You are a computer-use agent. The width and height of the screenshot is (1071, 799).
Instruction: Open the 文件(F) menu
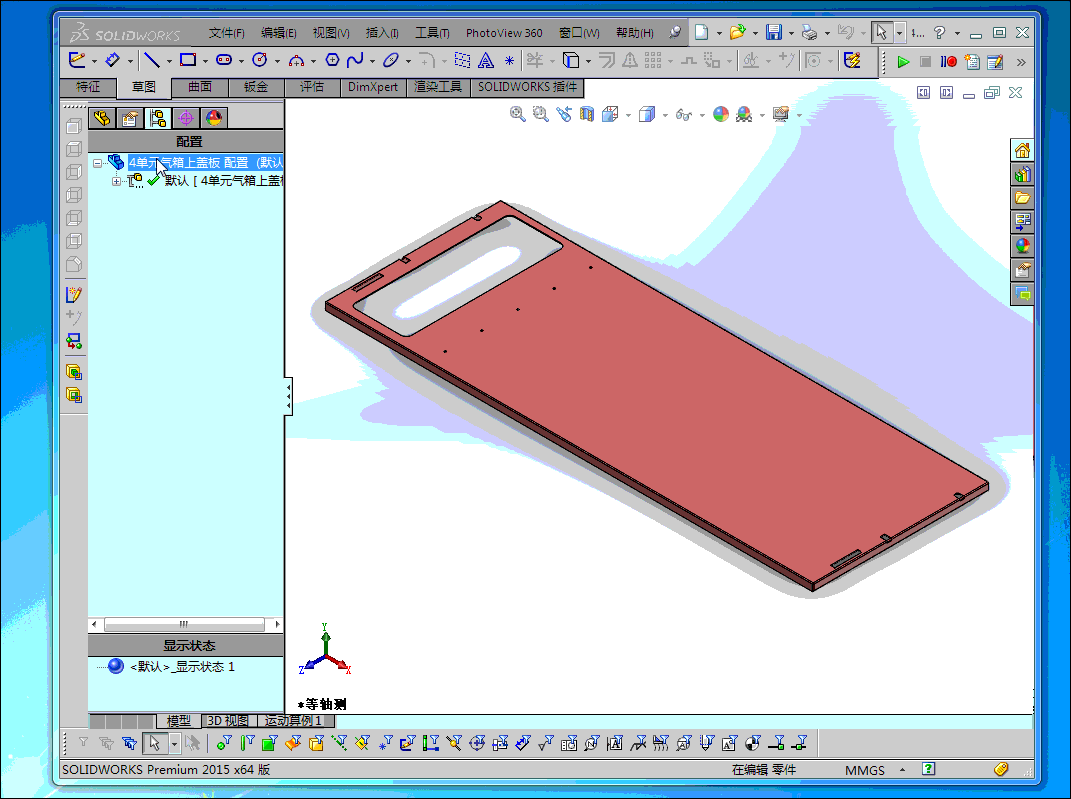click(226, 33)
